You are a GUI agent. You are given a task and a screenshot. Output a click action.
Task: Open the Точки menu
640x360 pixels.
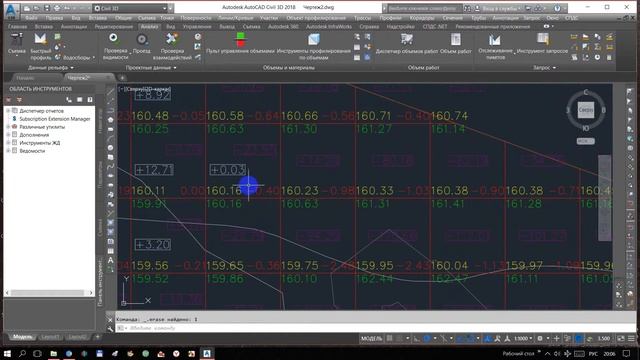[x=167, y=18]
